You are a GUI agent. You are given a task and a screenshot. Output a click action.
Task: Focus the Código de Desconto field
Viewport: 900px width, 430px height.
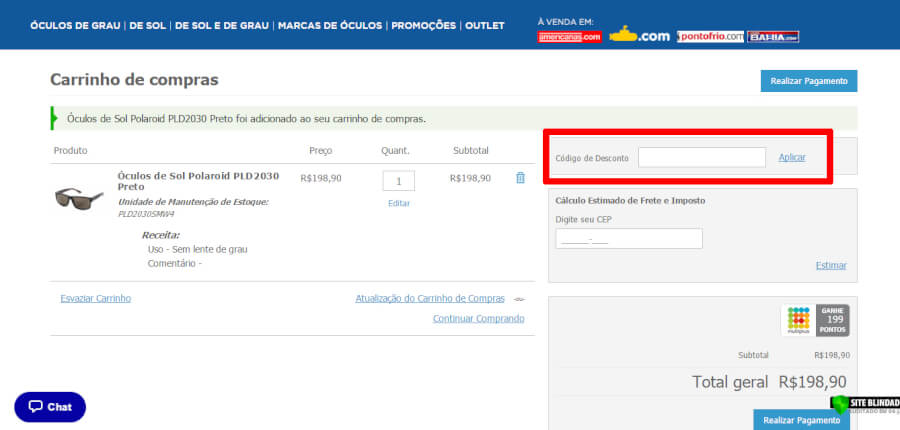pyautogui.click(x=702, y=157)
